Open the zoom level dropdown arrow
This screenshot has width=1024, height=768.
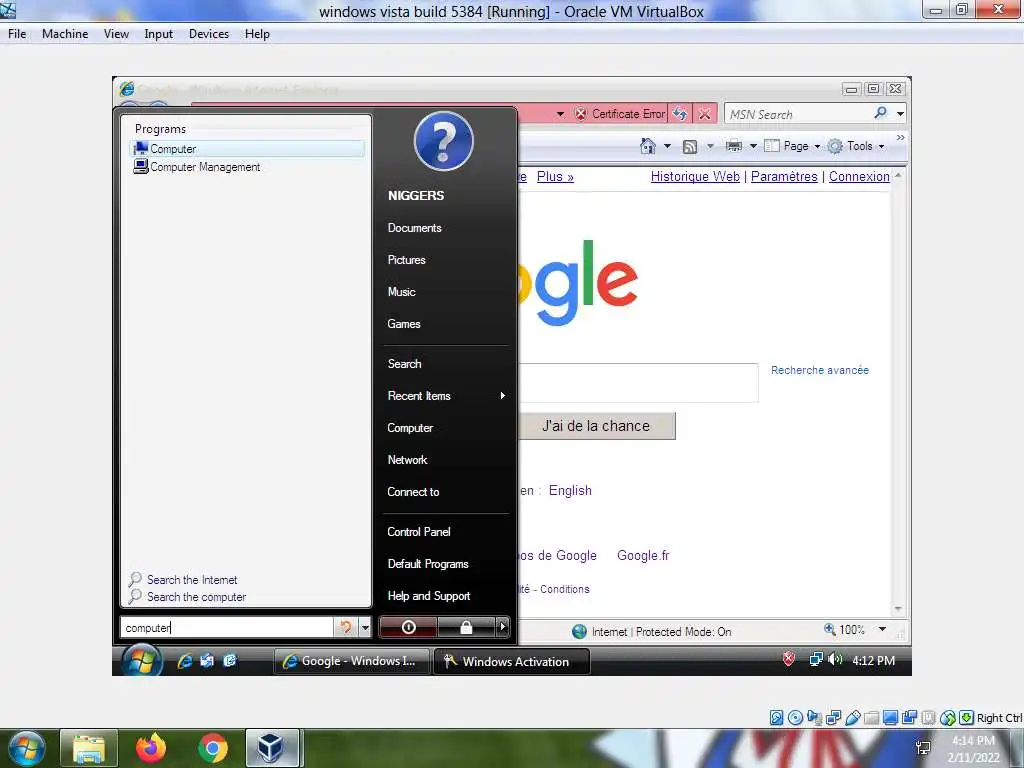pos(882,630)
